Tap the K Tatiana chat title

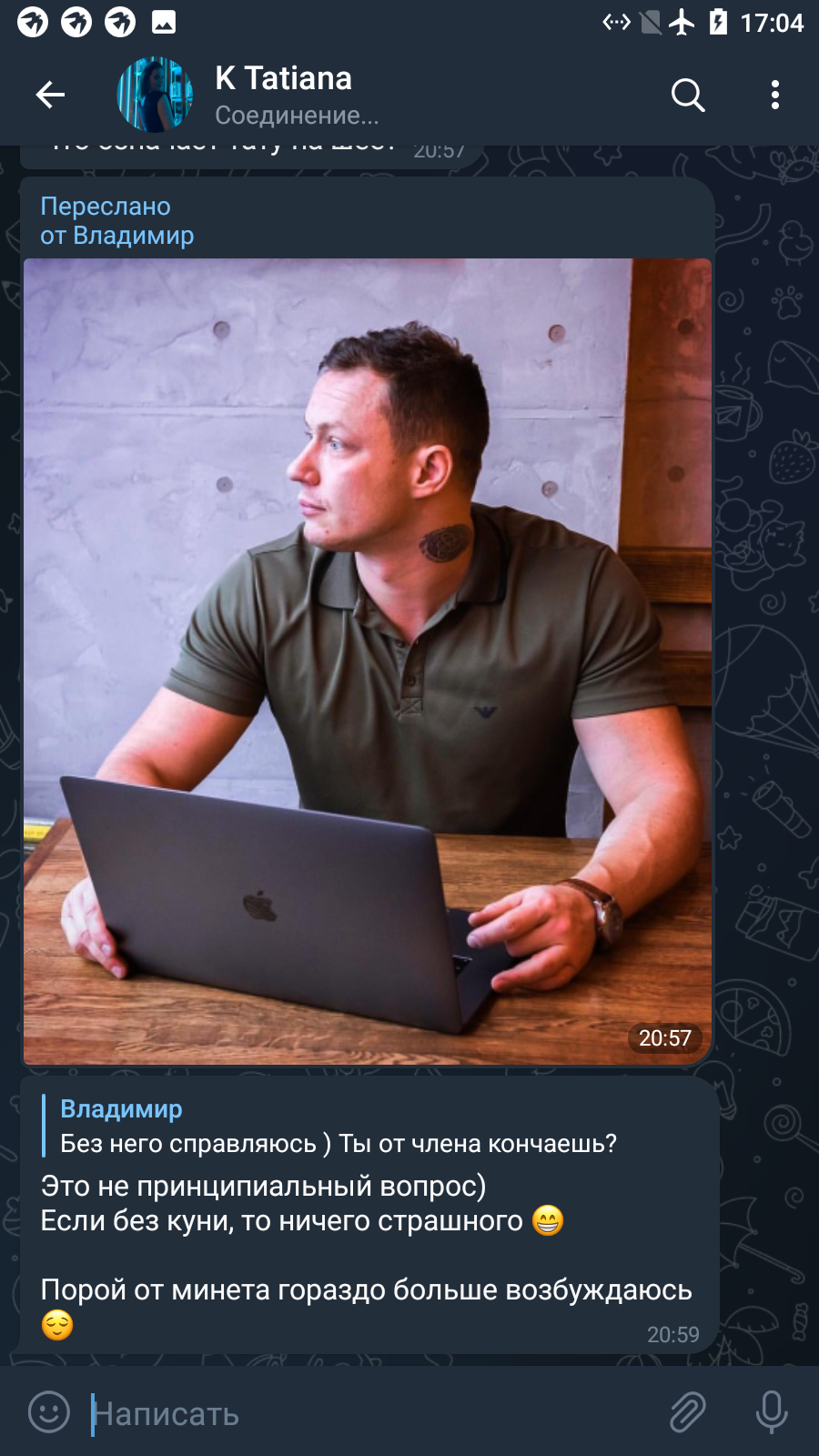tap(283, 78)
